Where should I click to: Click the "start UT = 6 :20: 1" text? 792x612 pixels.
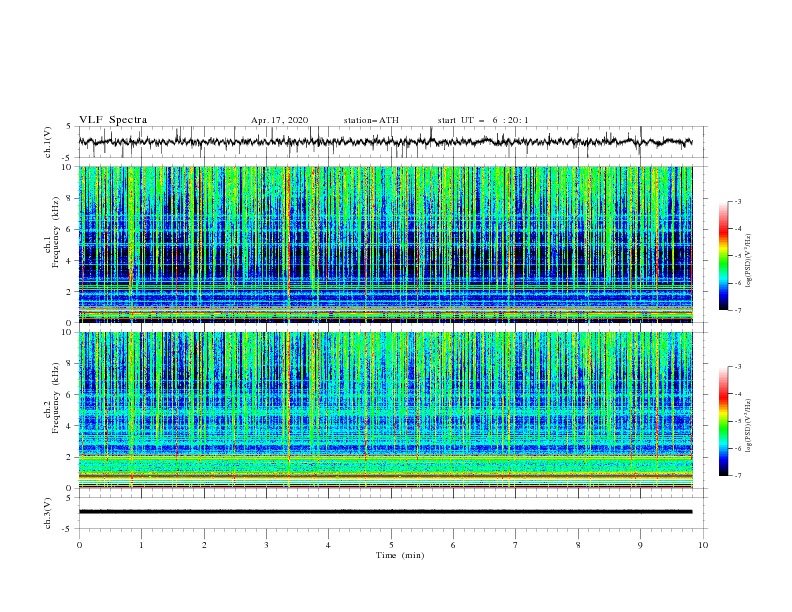click(x=483, y=120)
